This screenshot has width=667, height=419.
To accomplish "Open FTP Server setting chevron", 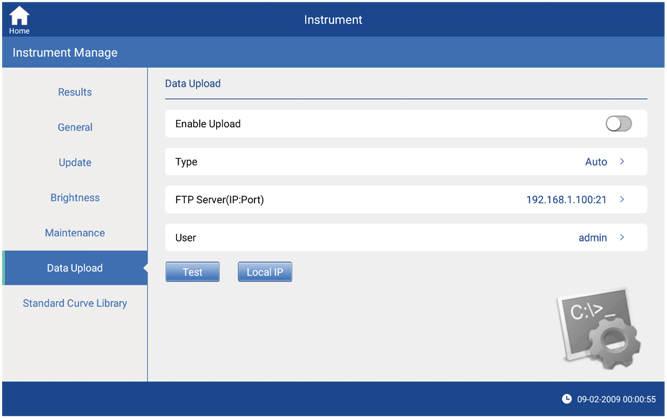I will (x=622, y=200).
